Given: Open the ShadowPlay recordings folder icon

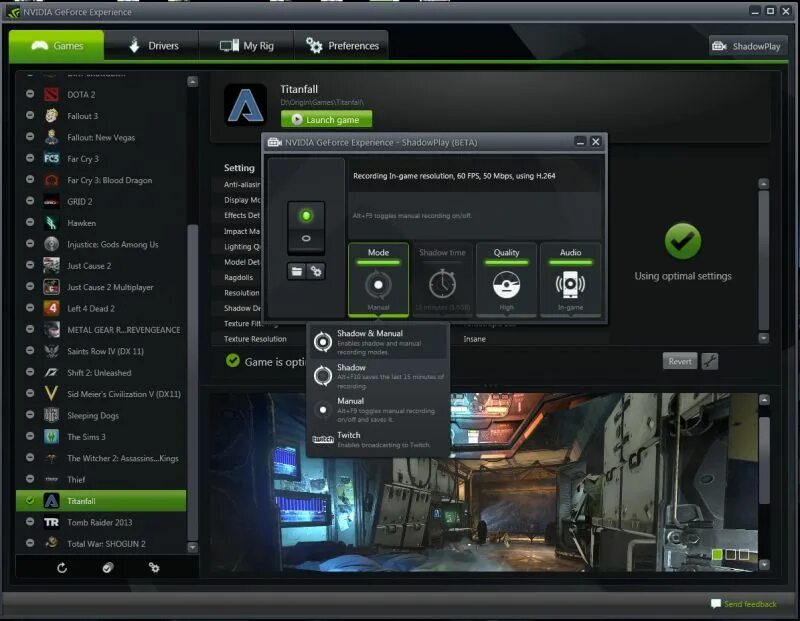Looking at the screenshot, I should tap(296, 271).
